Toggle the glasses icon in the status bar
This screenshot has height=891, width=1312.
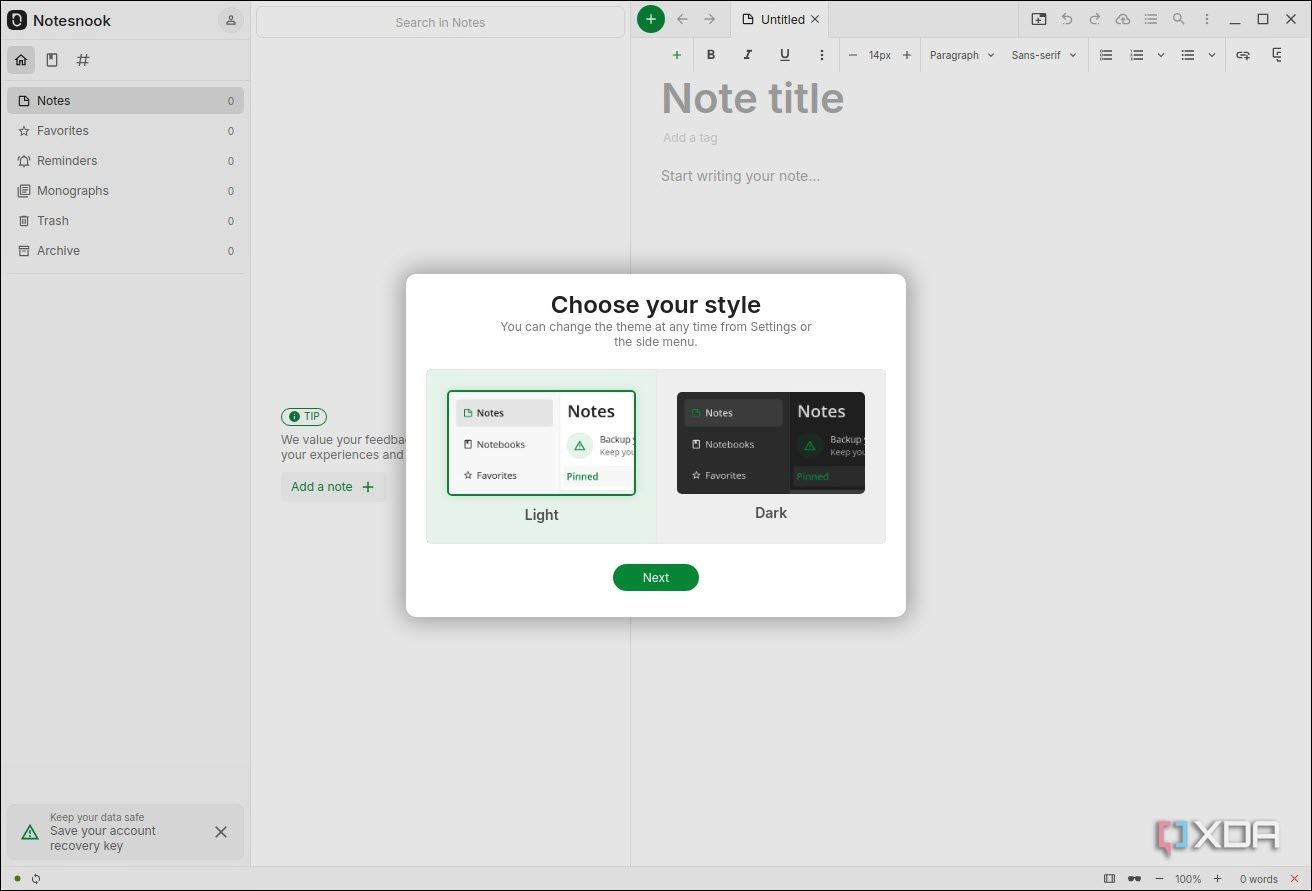[1134, 879]
